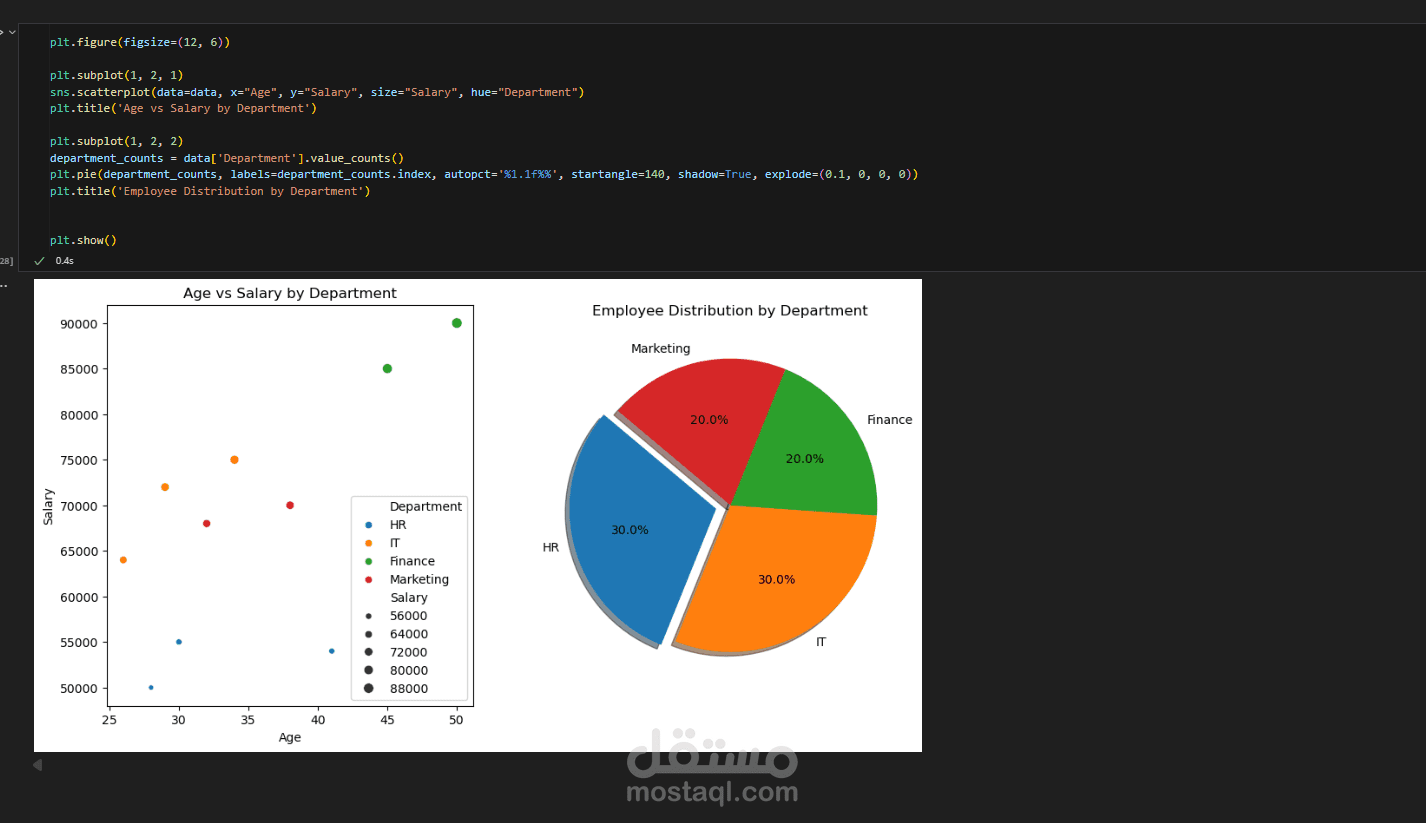This screenshot has height=823, width=1426.
Task: Click the 0.4s execution time label
Action: 64,260
